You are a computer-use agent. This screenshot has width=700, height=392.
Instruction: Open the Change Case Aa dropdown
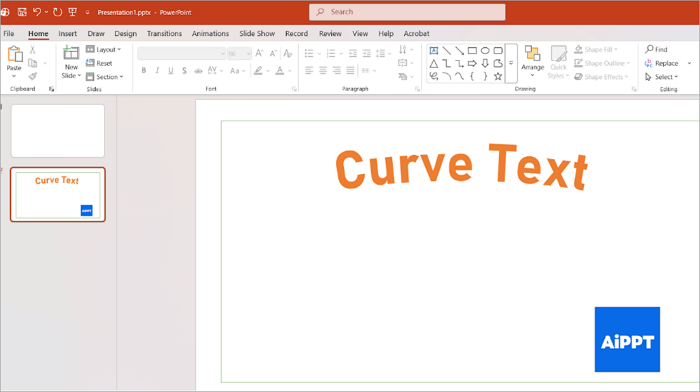pos(238,71)
